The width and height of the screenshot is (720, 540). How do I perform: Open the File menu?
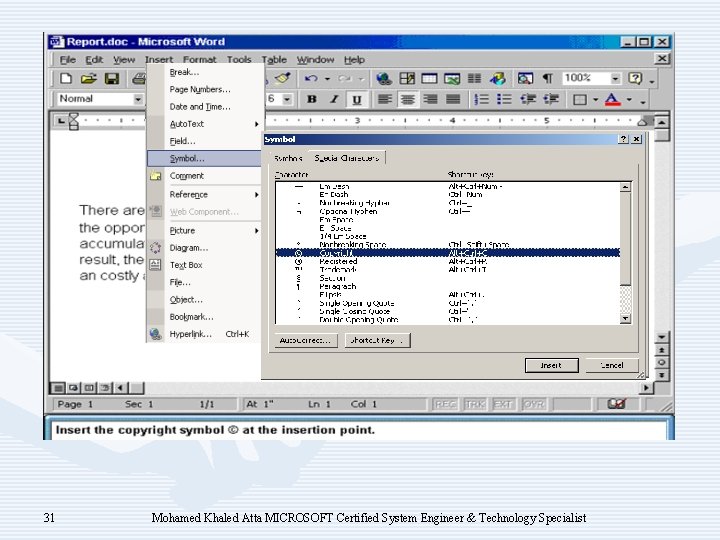point(68,60)
